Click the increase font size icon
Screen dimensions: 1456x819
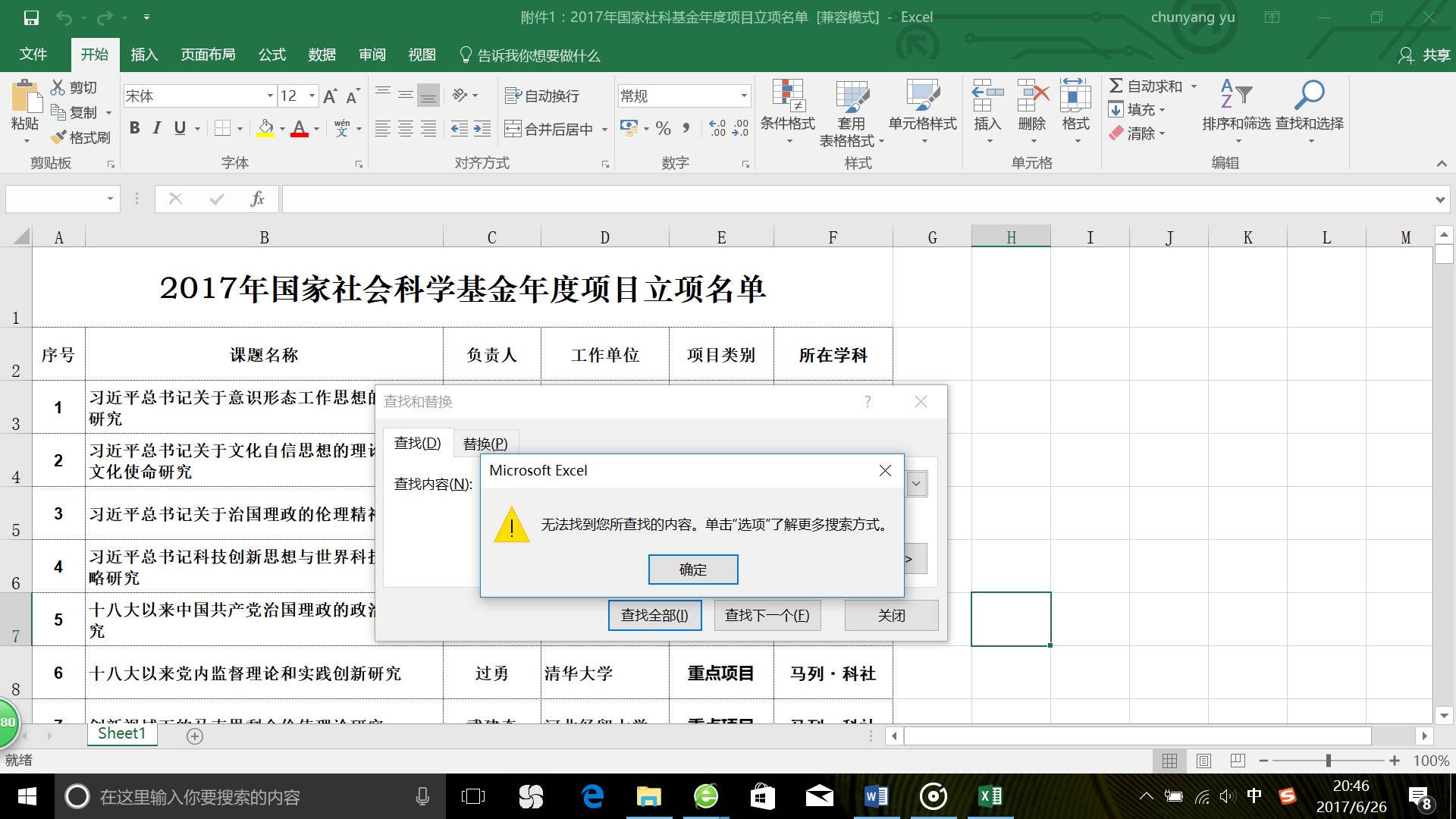click(x=330, y=96)
